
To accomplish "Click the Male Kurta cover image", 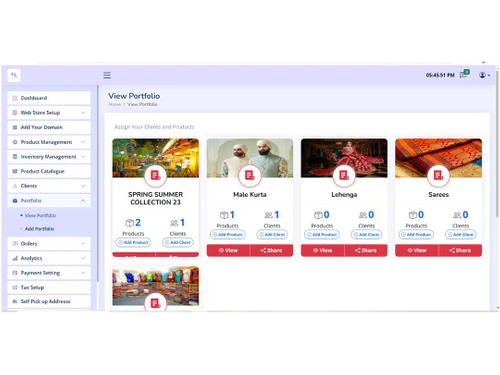I will pos(250,158).
